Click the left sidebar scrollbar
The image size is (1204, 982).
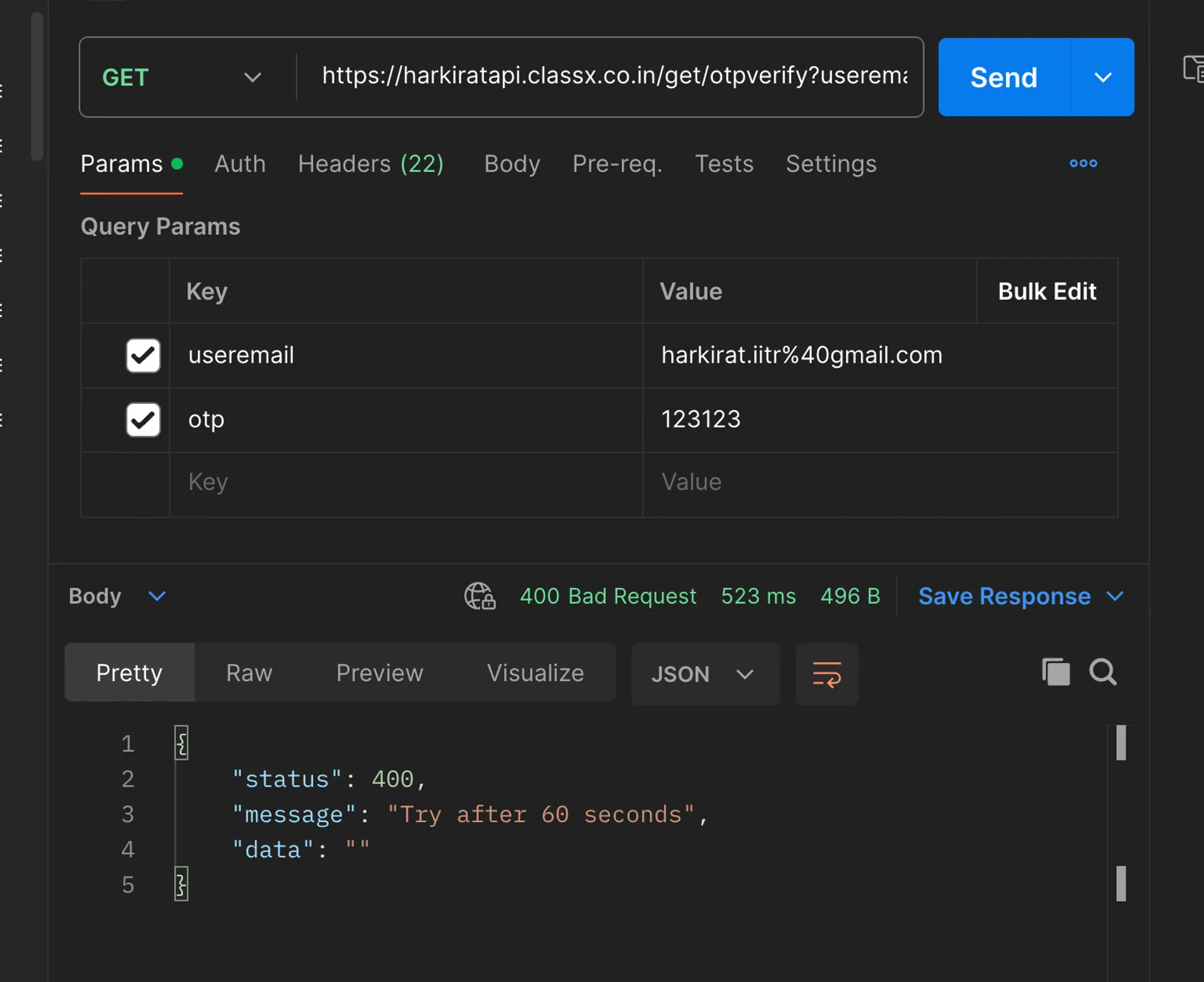click(37, 87)
